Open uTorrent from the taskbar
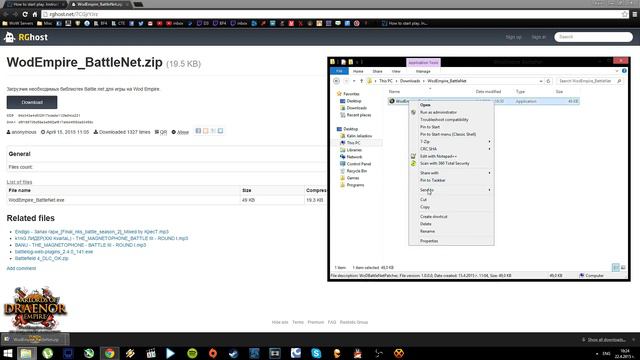The width and height of the screenshot is (640, 360). point(48,353)
